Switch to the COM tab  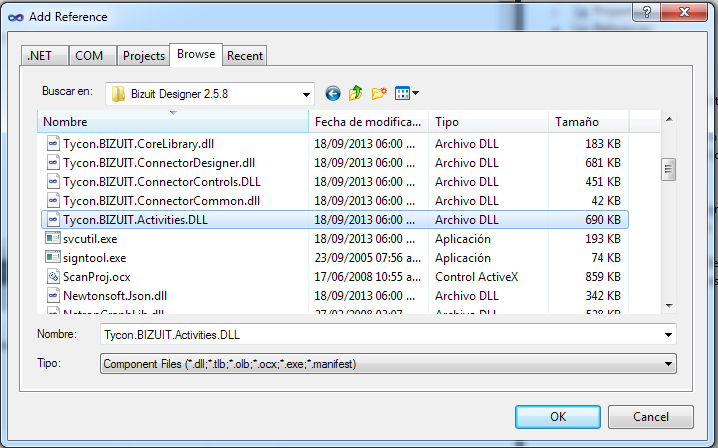click(x=92, y=56)
